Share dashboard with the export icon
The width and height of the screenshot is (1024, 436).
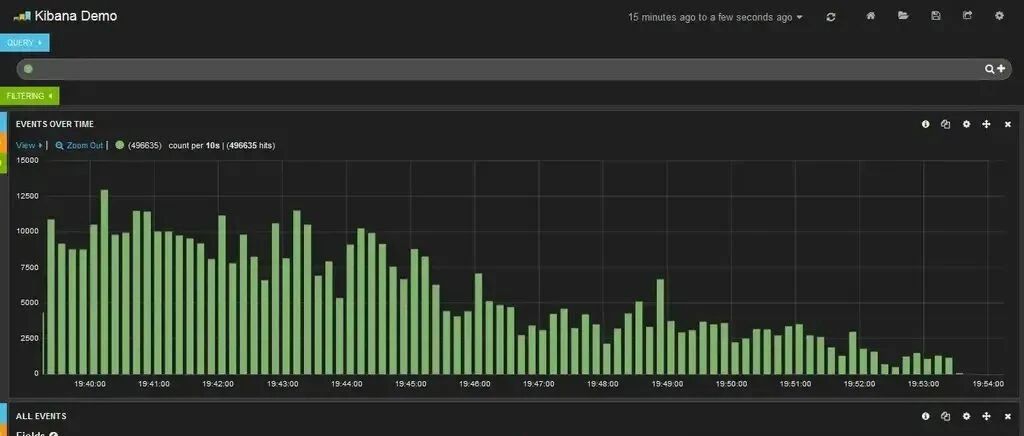point(967,16)
